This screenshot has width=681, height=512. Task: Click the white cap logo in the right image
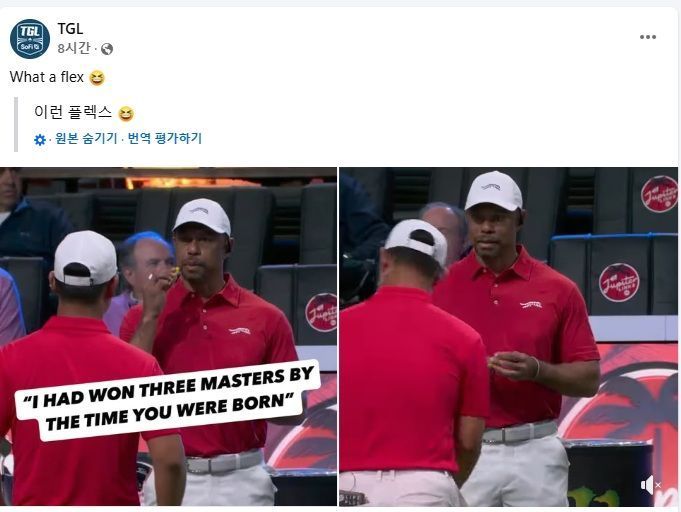click(491, 187)
